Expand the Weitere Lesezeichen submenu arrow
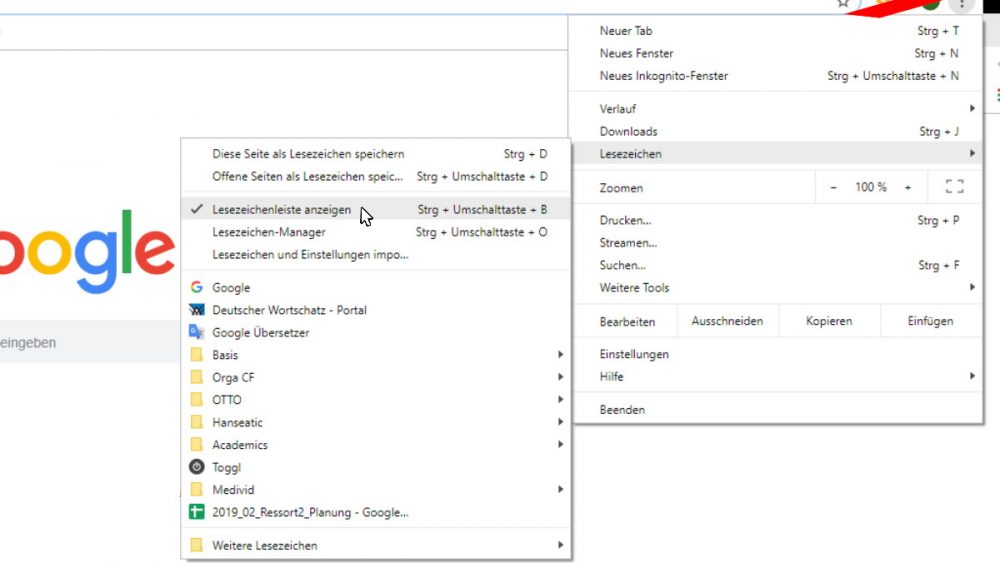The image size is (1000, 563). [560, 545]
